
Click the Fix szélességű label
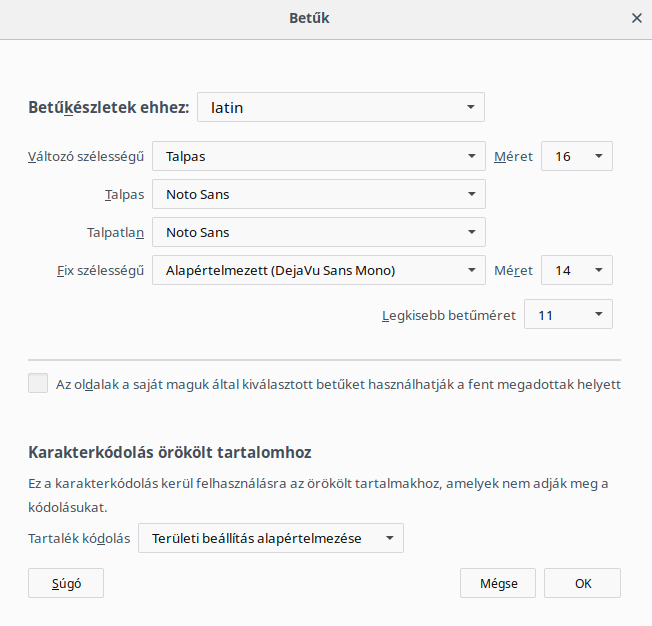pos(101,270)
